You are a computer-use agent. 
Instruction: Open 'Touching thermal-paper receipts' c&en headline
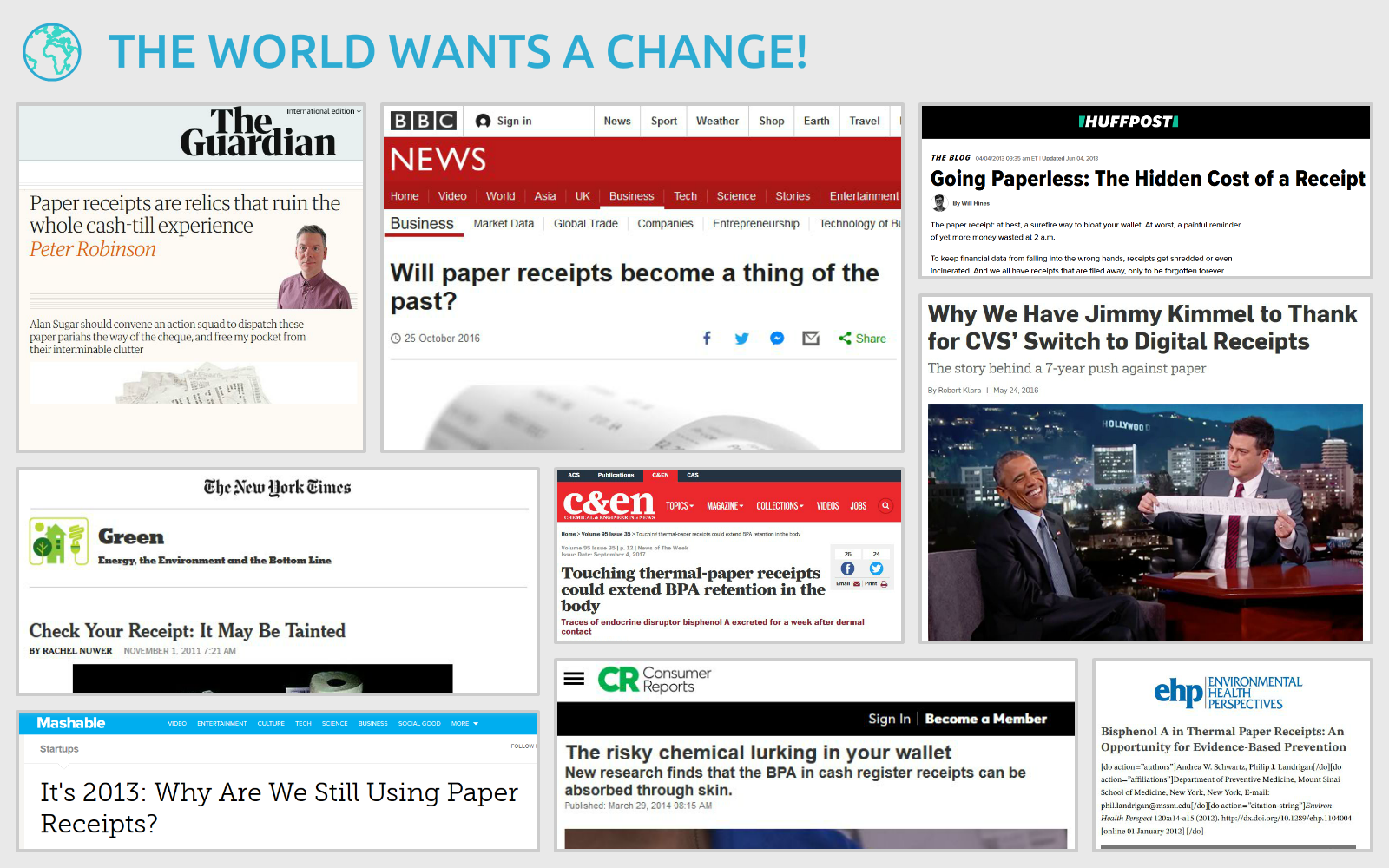tap(693, 589)
